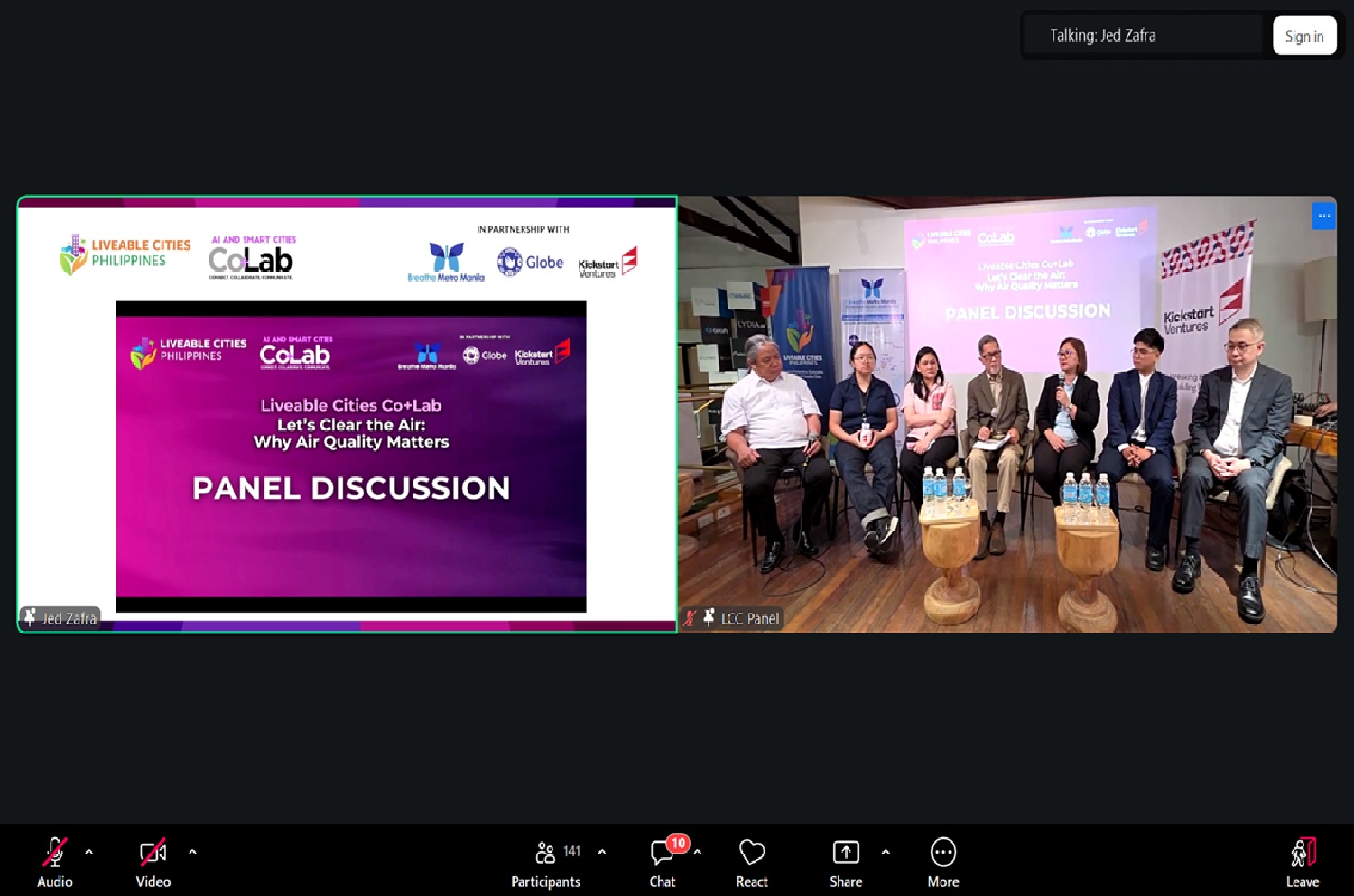Open the More options menu
This screenshot has height=896, width=1354.
(x=942, y=853)
